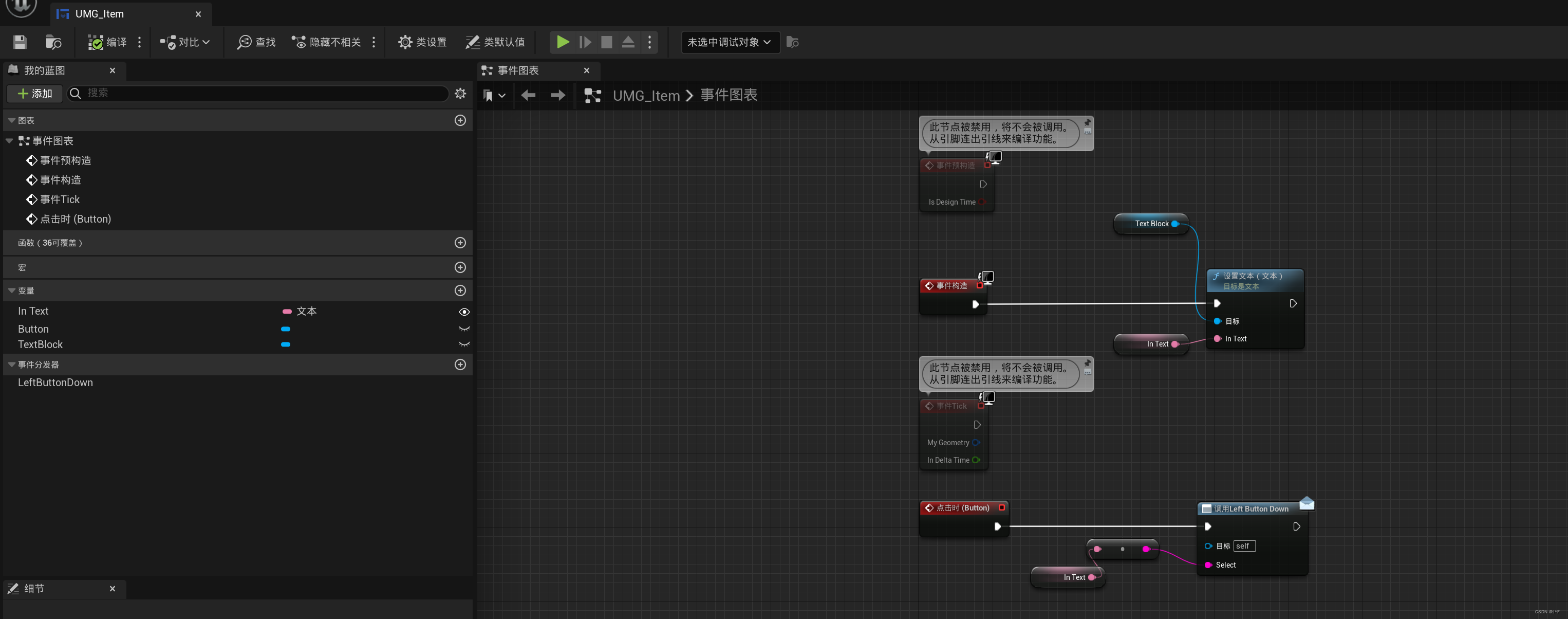Click the Stop playback button
This screenshot has width=1568, height=619.
click(606, 42)
